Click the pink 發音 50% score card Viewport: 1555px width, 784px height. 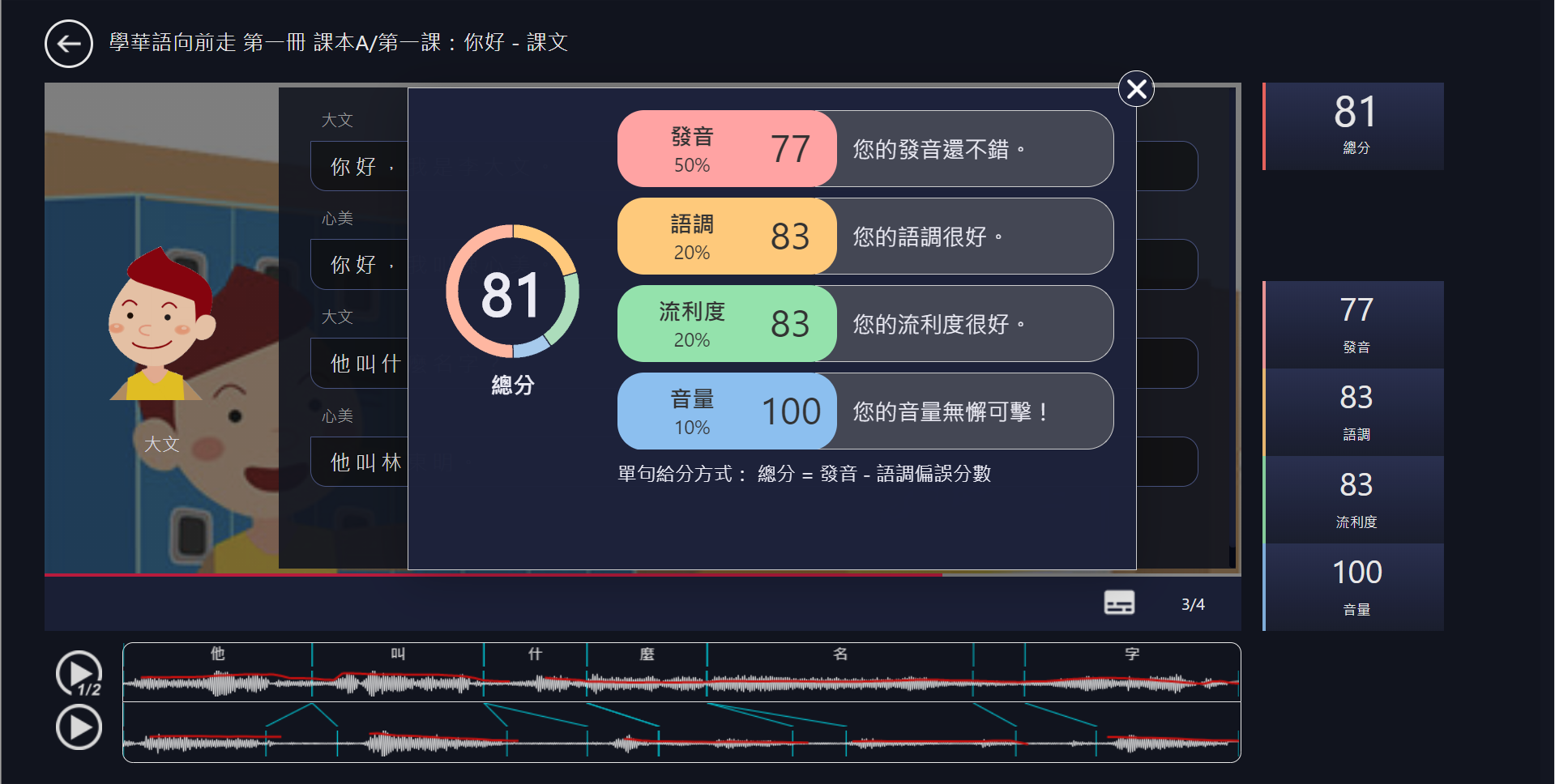coord(726,149)
